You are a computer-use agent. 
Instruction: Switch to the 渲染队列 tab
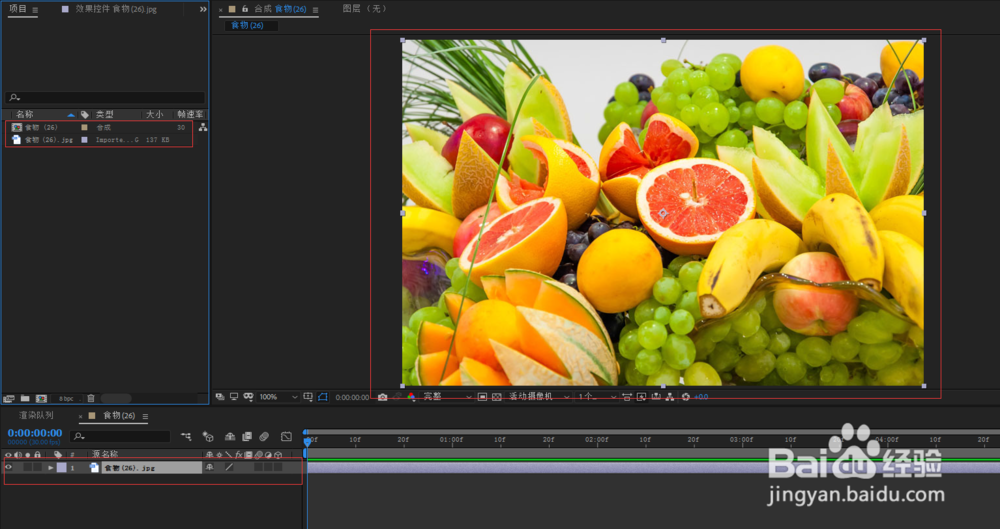[x=36, y=415]
